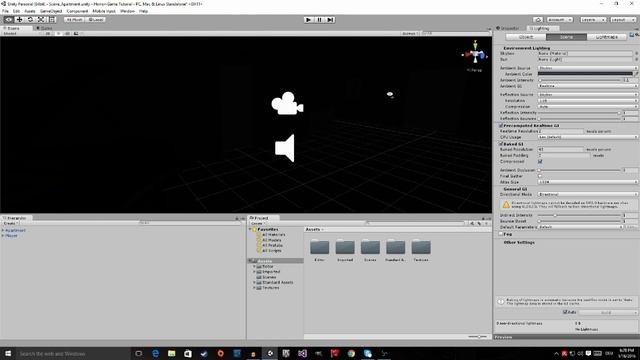The width and height of the screenshot is (640, 360).
Task: Switch to the Lightmaps lighting tab
Action: click(x=607, y=37)
